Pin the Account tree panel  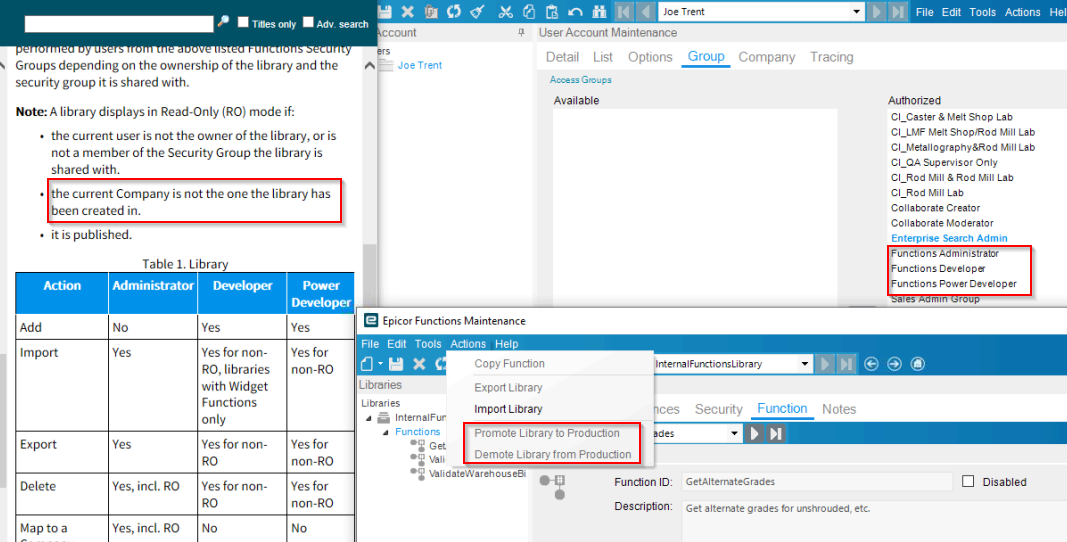point(521,33)
